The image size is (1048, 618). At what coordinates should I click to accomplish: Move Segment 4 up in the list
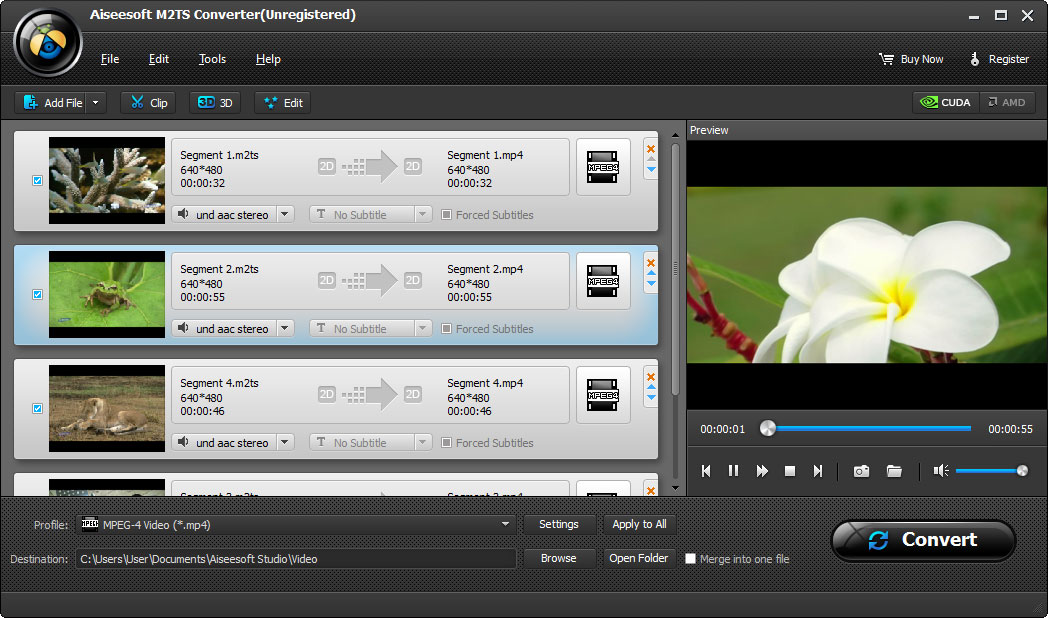[651, 387]
